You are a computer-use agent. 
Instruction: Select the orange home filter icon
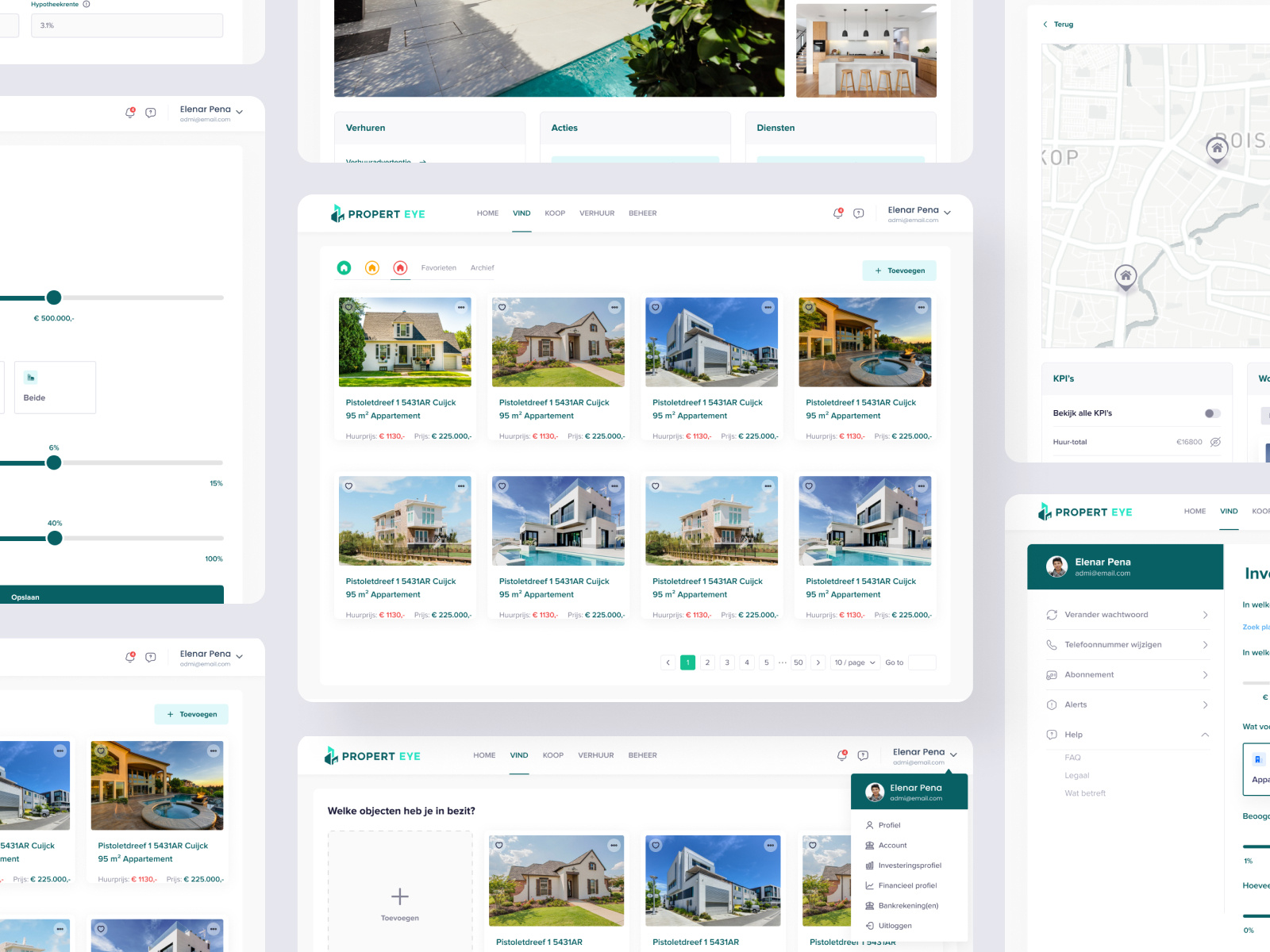(371, 268)
